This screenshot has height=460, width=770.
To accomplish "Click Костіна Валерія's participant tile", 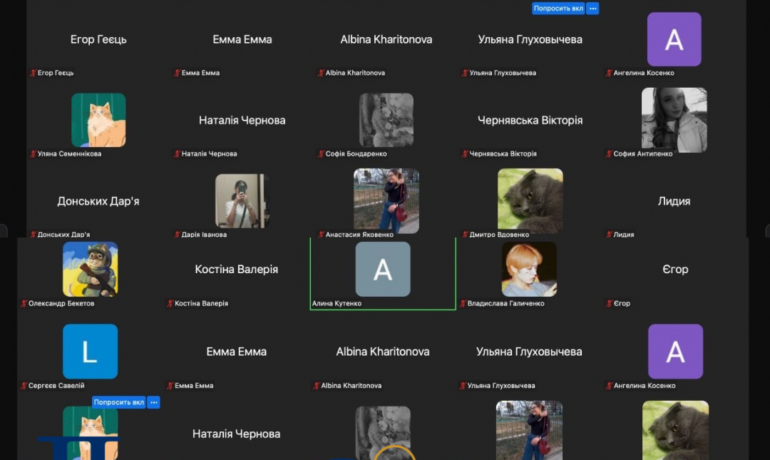I will coord(237,272).
